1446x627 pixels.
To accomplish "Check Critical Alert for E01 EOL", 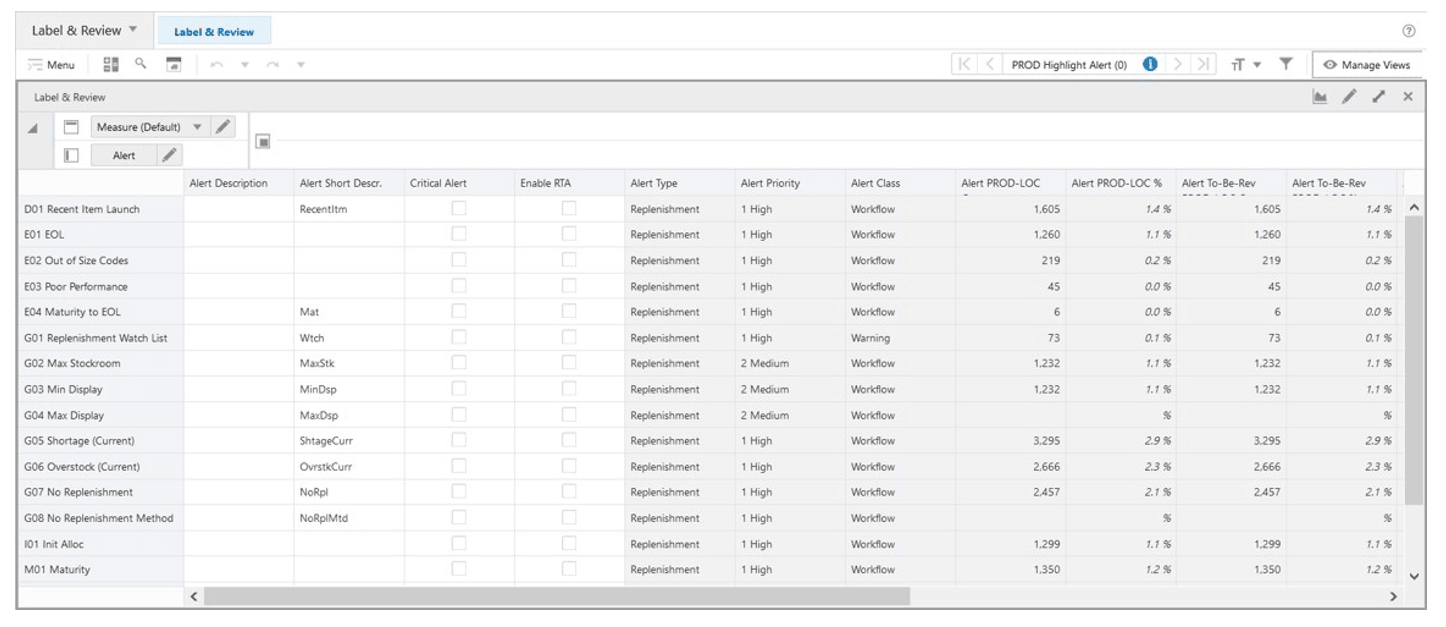I will click(459, 234).
